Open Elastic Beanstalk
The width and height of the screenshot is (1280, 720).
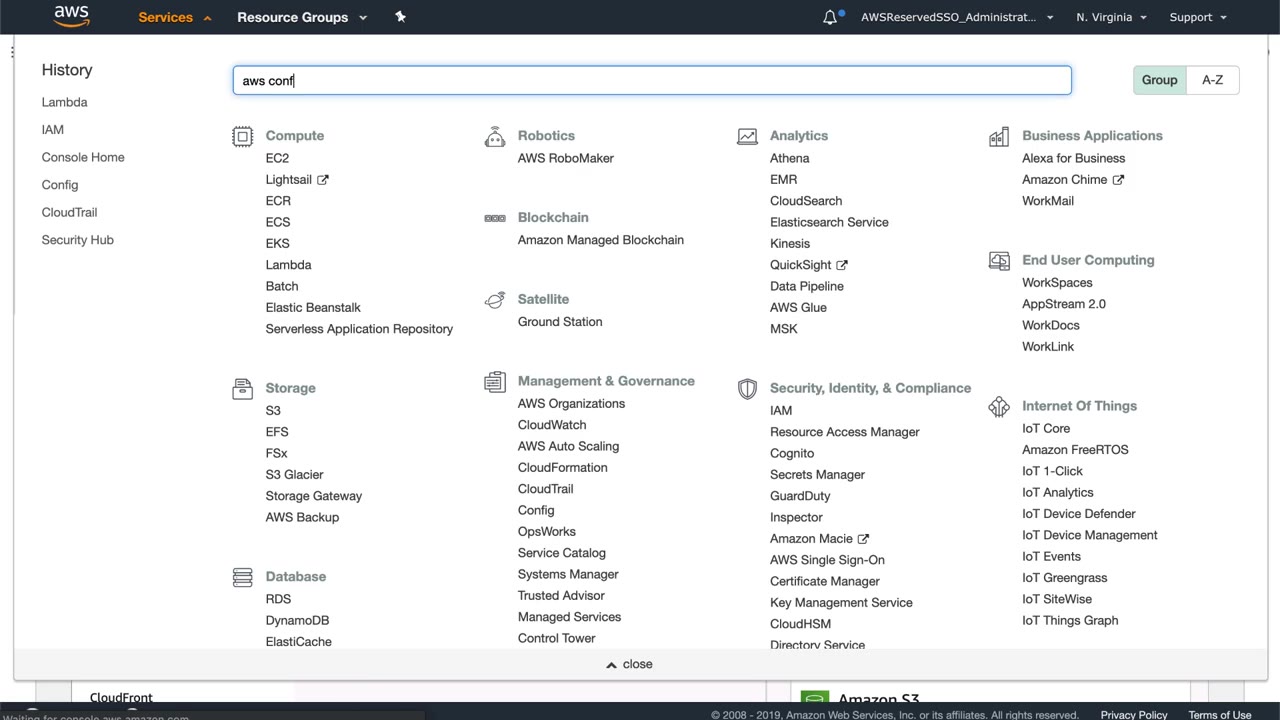tap(313, 308)
